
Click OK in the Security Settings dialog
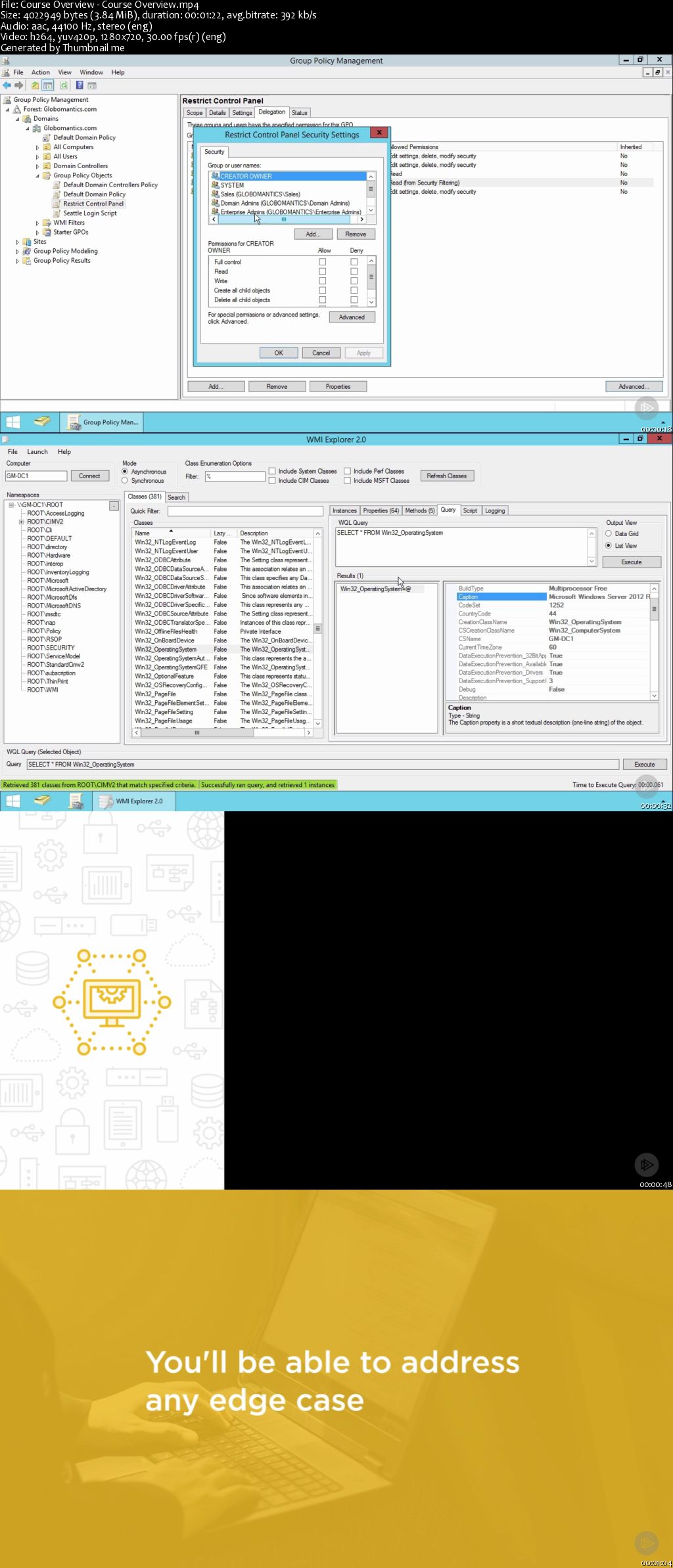click(x=279, y=353)
